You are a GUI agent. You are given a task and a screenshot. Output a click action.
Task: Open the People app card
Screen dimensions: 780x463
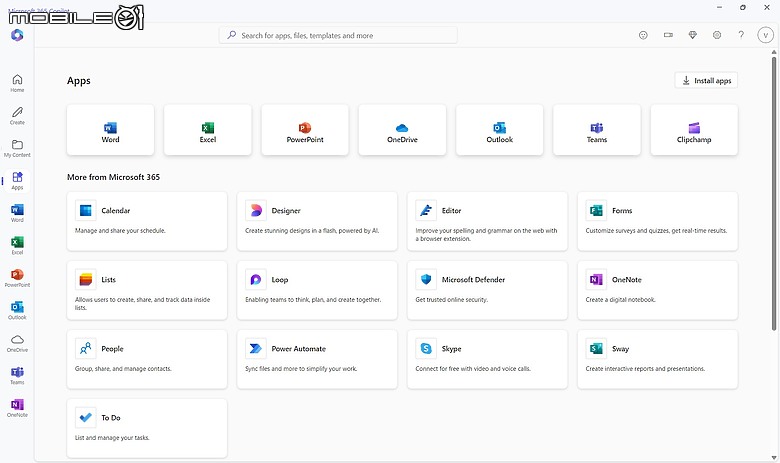pos(147,360)
